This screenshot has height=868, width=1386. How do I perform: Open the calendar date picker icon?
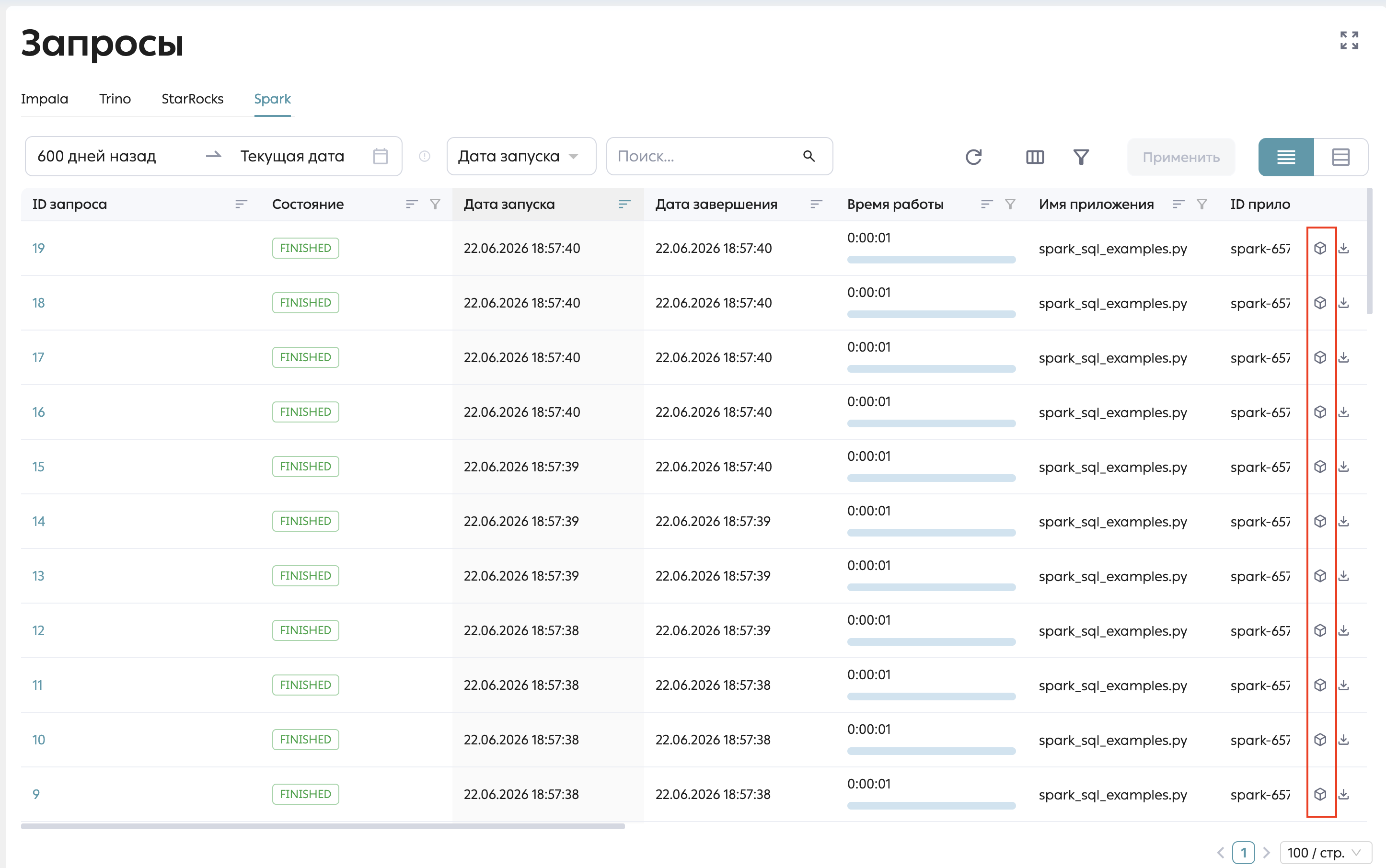pyautogui.click(x=380, y=156)
